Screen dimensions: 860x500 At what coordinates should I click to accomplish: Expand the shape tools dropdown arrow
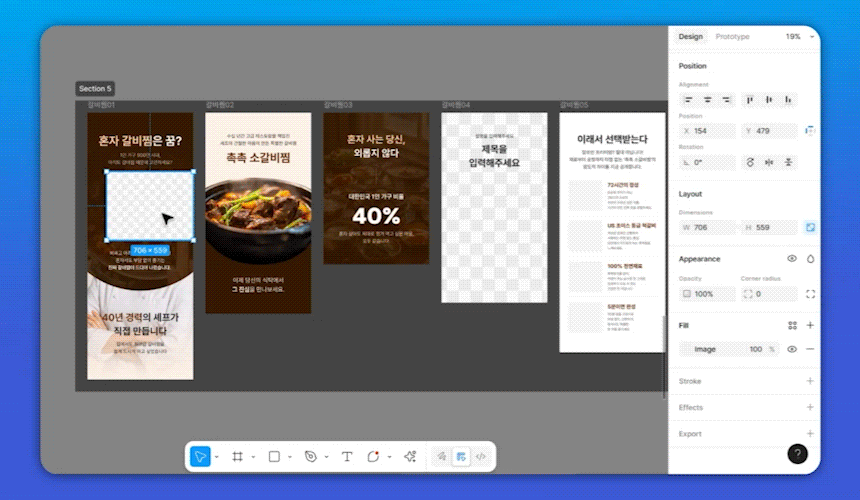pos(288,457)
